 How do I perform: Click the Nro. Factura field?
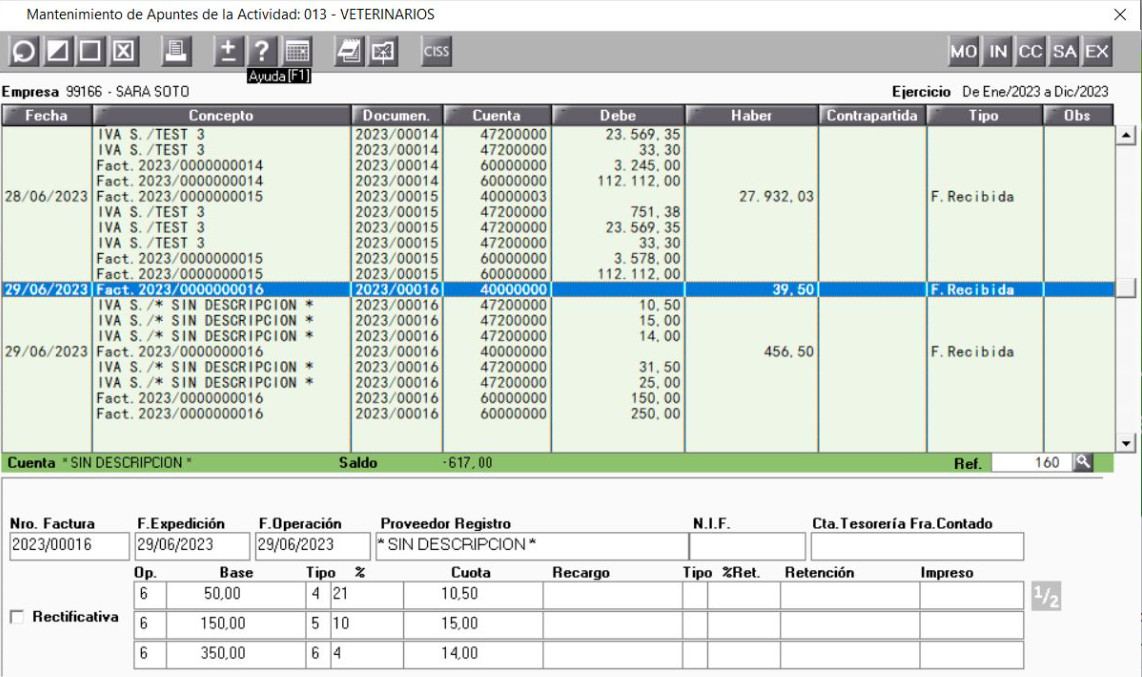pyautogui.click(x=69, y=546)
